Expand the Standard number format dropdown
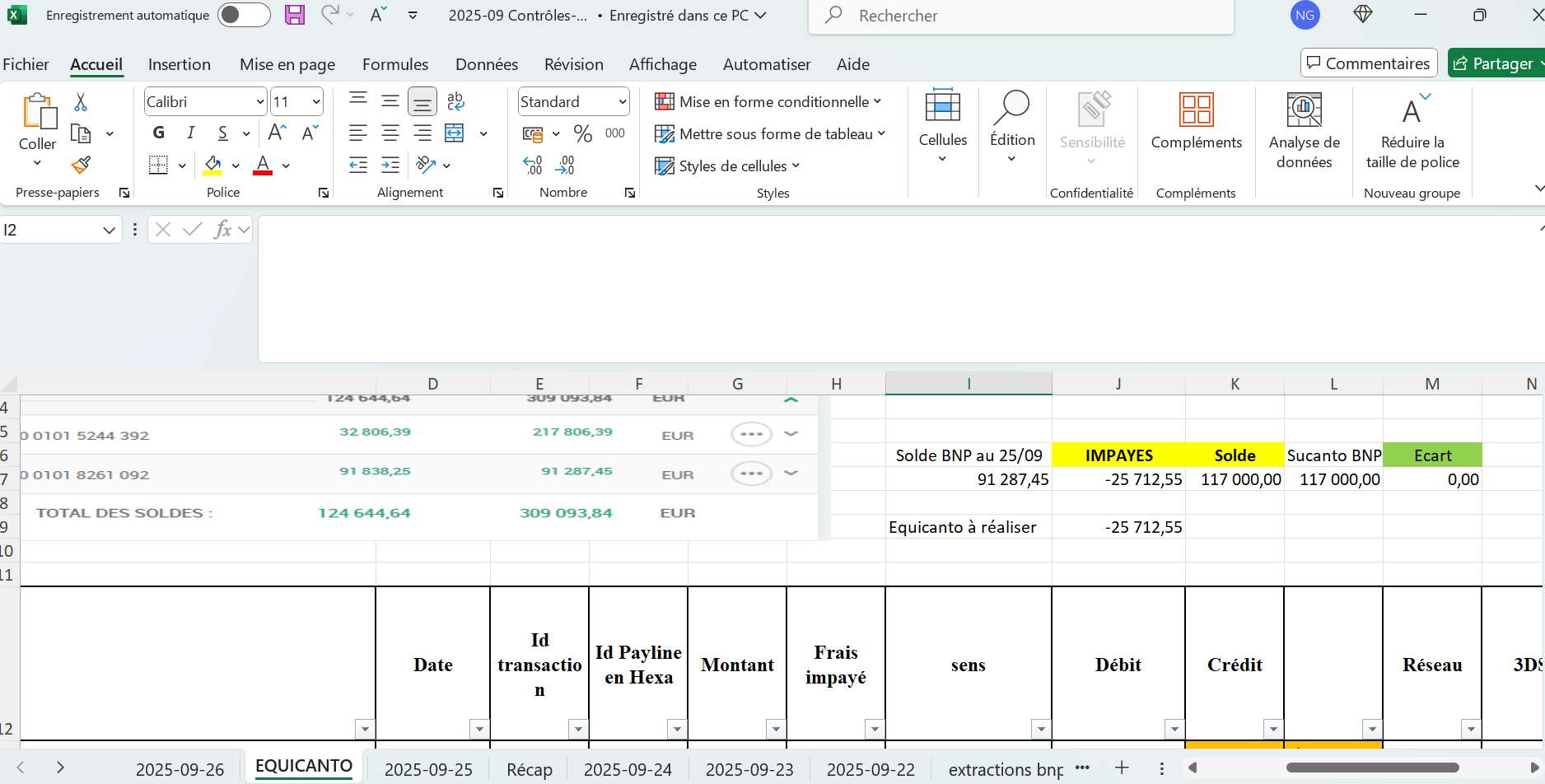Viewport: 1545px width, 784px height. point(622,102)
